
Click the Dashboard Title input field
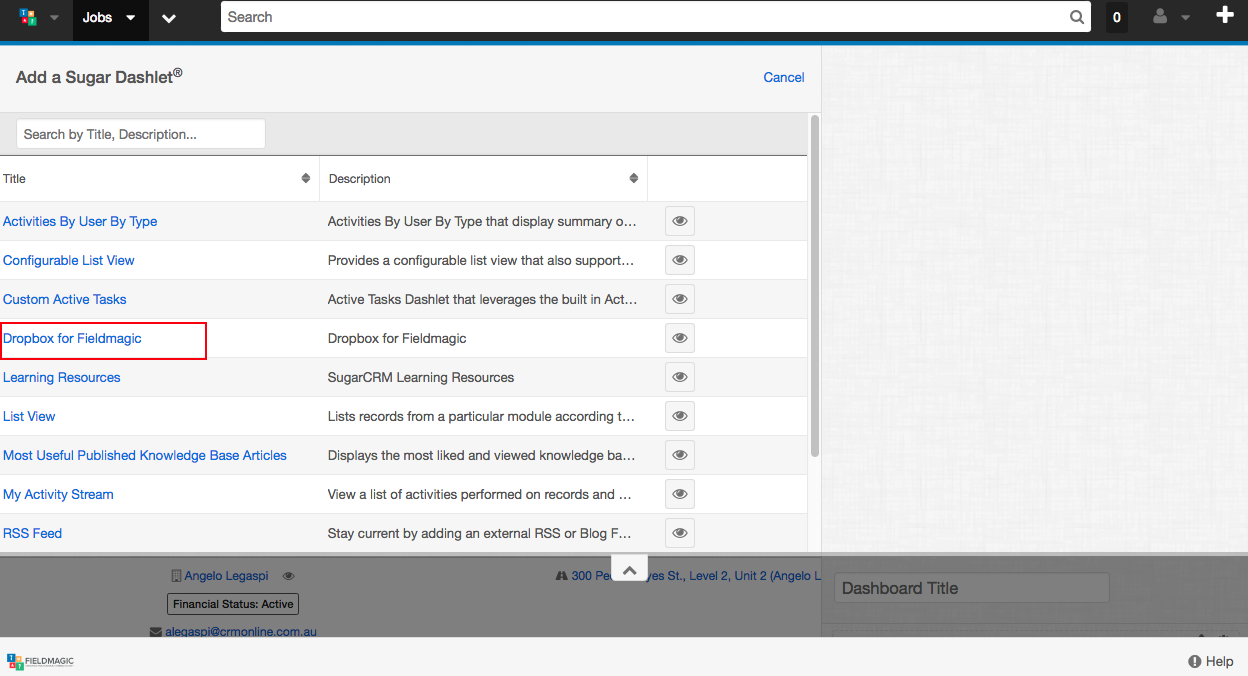coord(972,588)
